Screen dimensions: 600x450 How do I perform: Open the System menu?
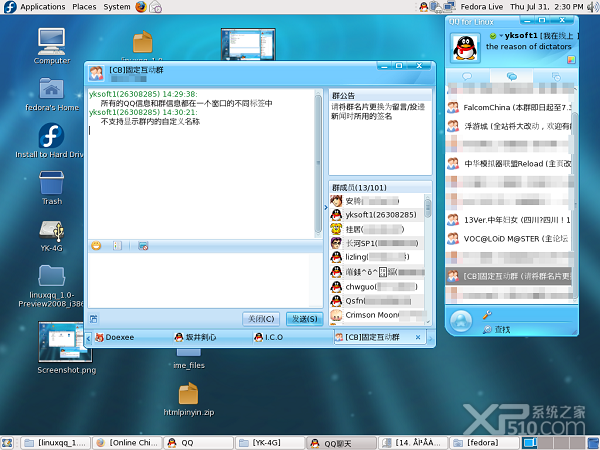(117, 7)
